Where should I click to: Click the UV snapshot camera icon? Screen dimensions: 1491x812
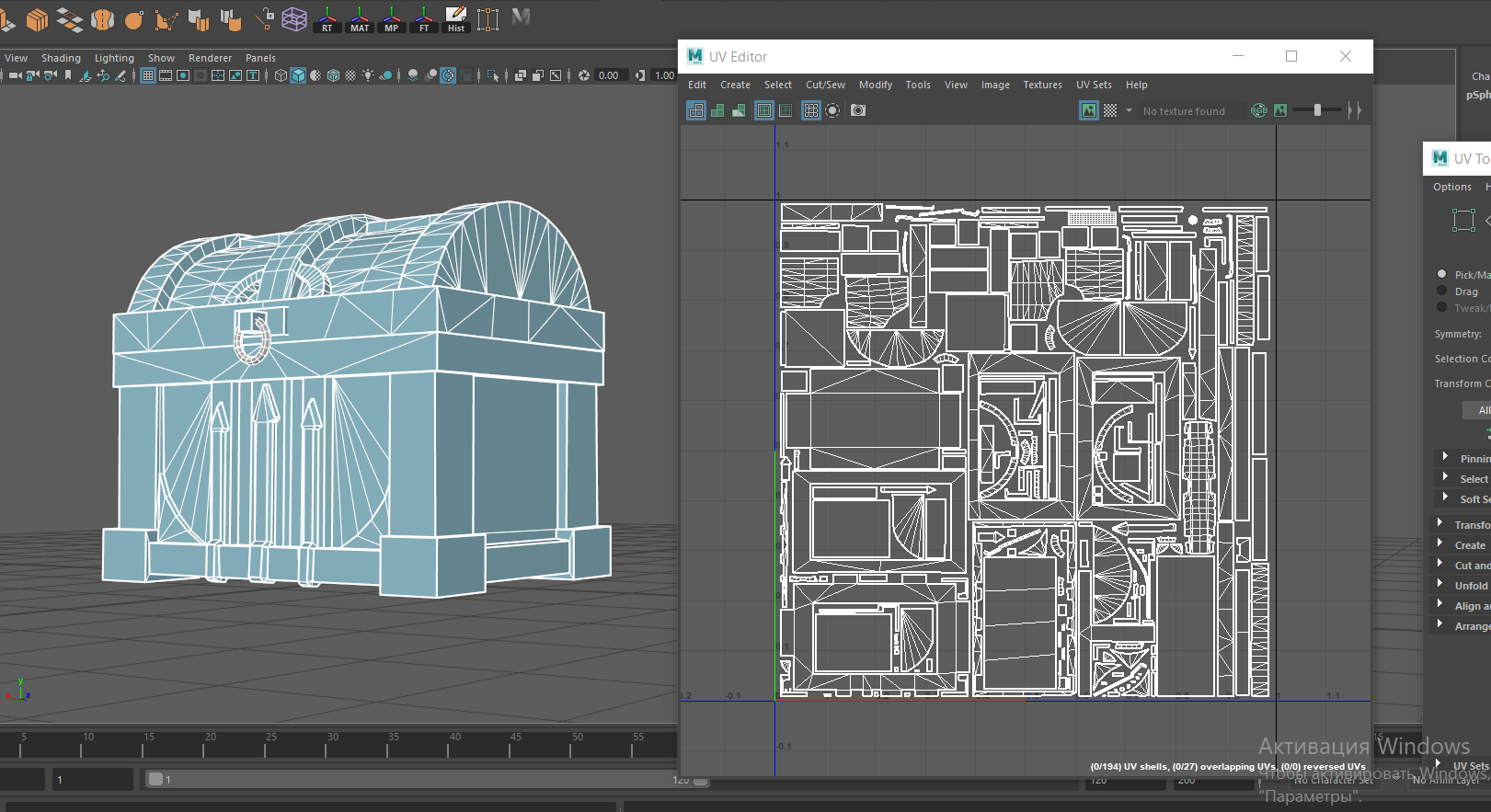click(x=858, y=110)
